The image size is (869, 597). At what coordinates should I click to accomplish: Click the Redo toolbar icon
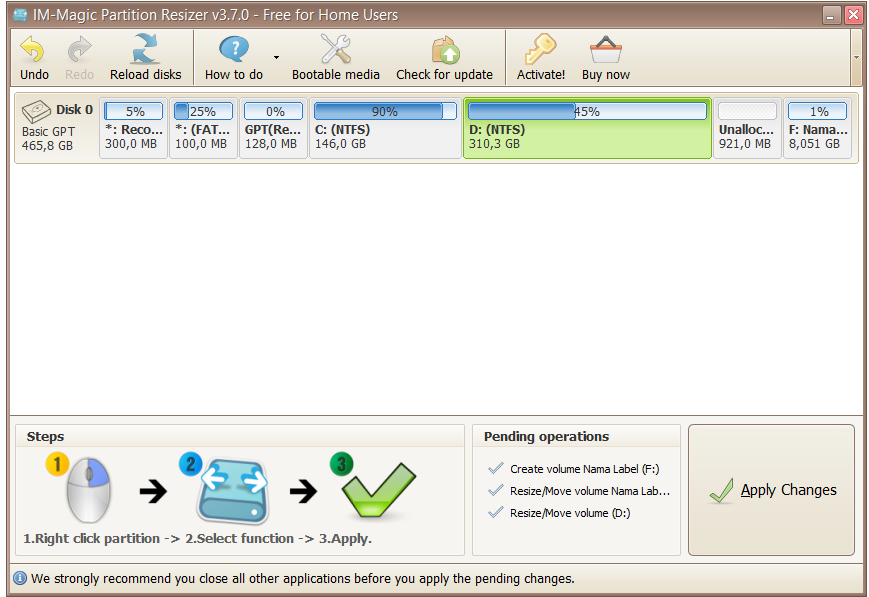click(78, 47)
